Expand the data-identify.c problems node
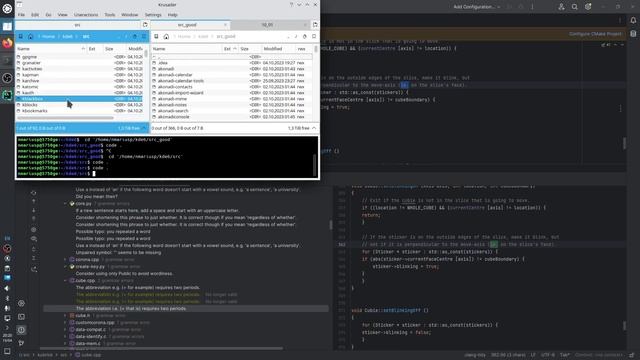The height and width of the screenshot is (360, 640). (x=65, y=337)
